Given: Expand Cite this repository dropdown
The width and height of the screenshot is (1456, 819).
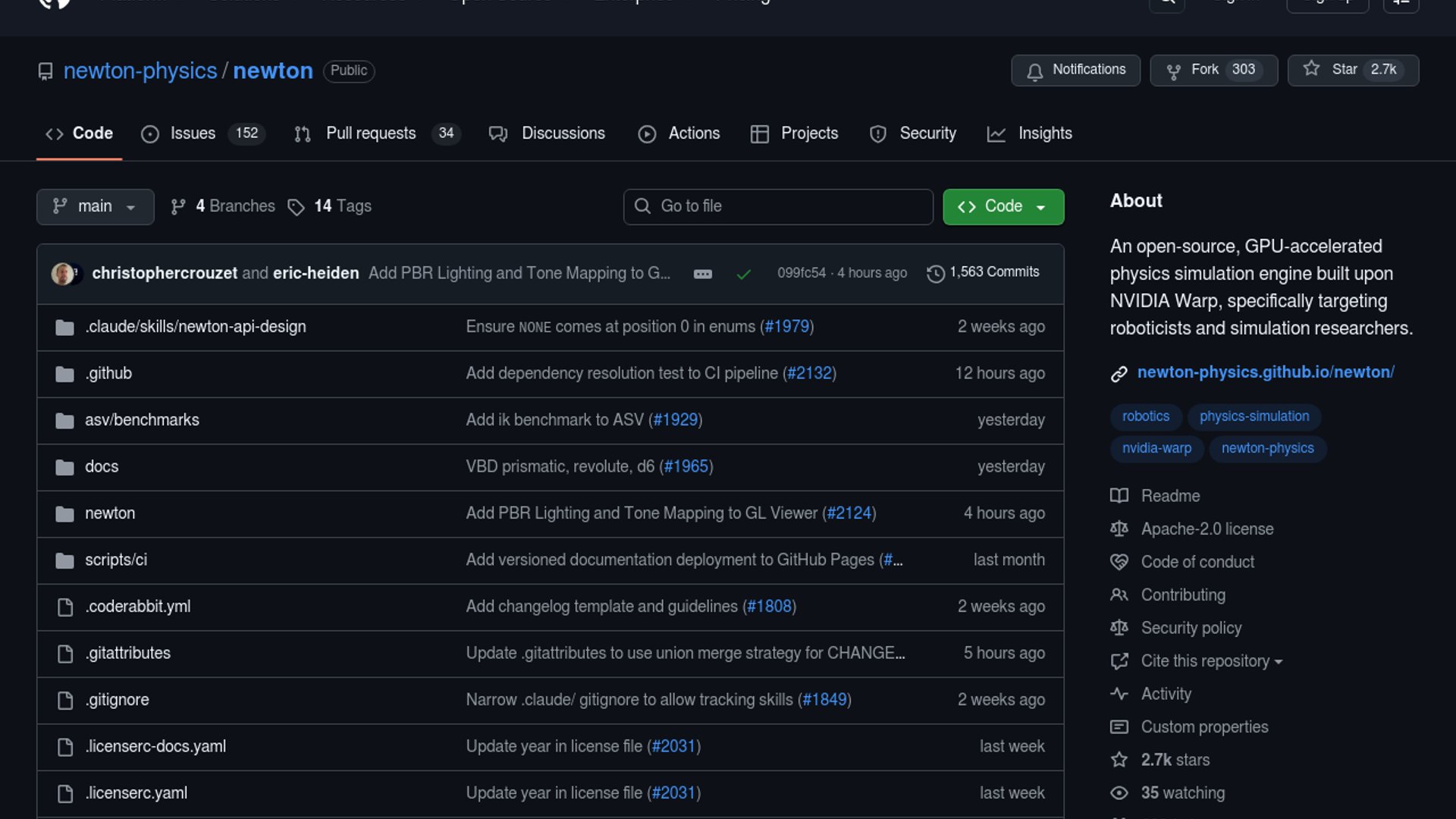Looking at the screenshot, I should pyautogui.click(x=1211, y=661).
